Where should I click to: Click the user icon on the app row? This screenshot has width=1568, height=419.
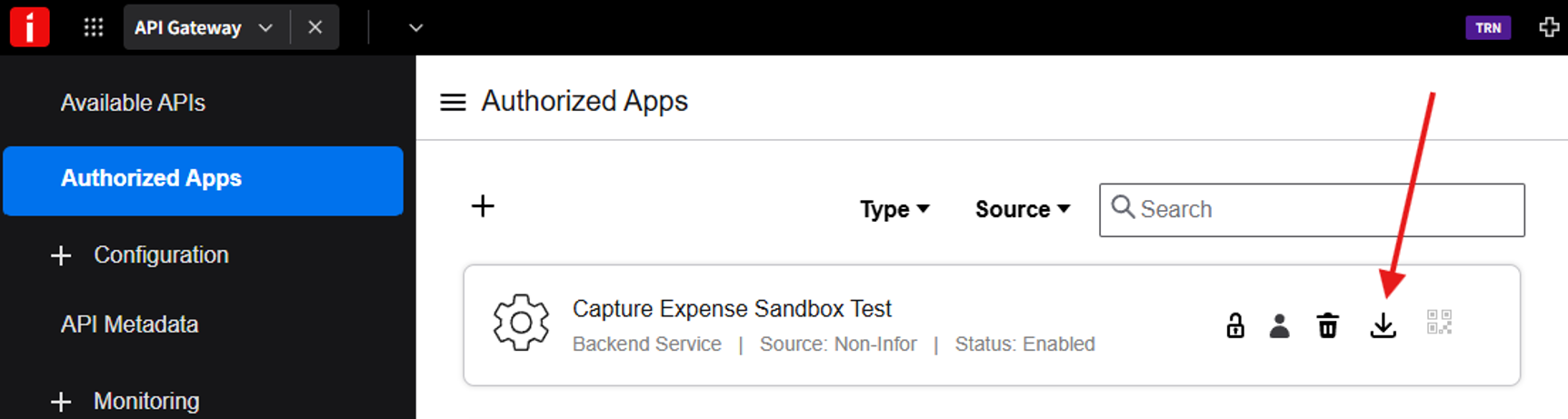point(1279,325)
